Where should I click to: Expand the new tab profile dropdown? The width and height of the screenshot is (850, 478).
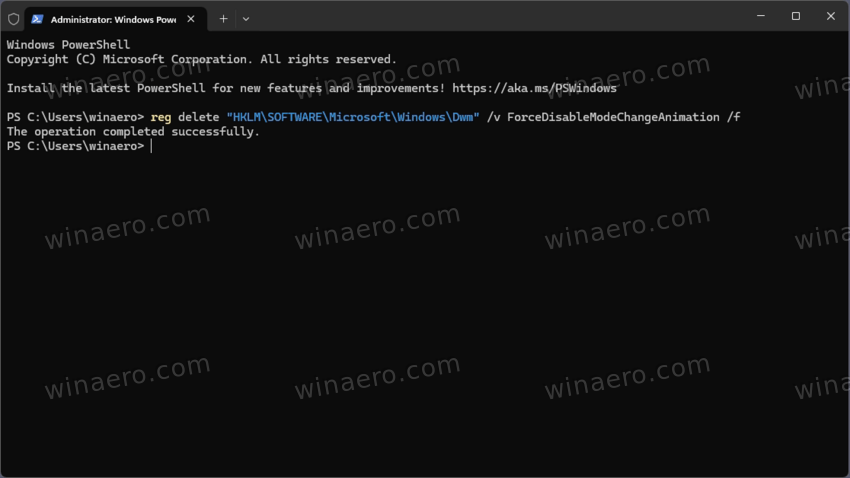click(246, 19)
